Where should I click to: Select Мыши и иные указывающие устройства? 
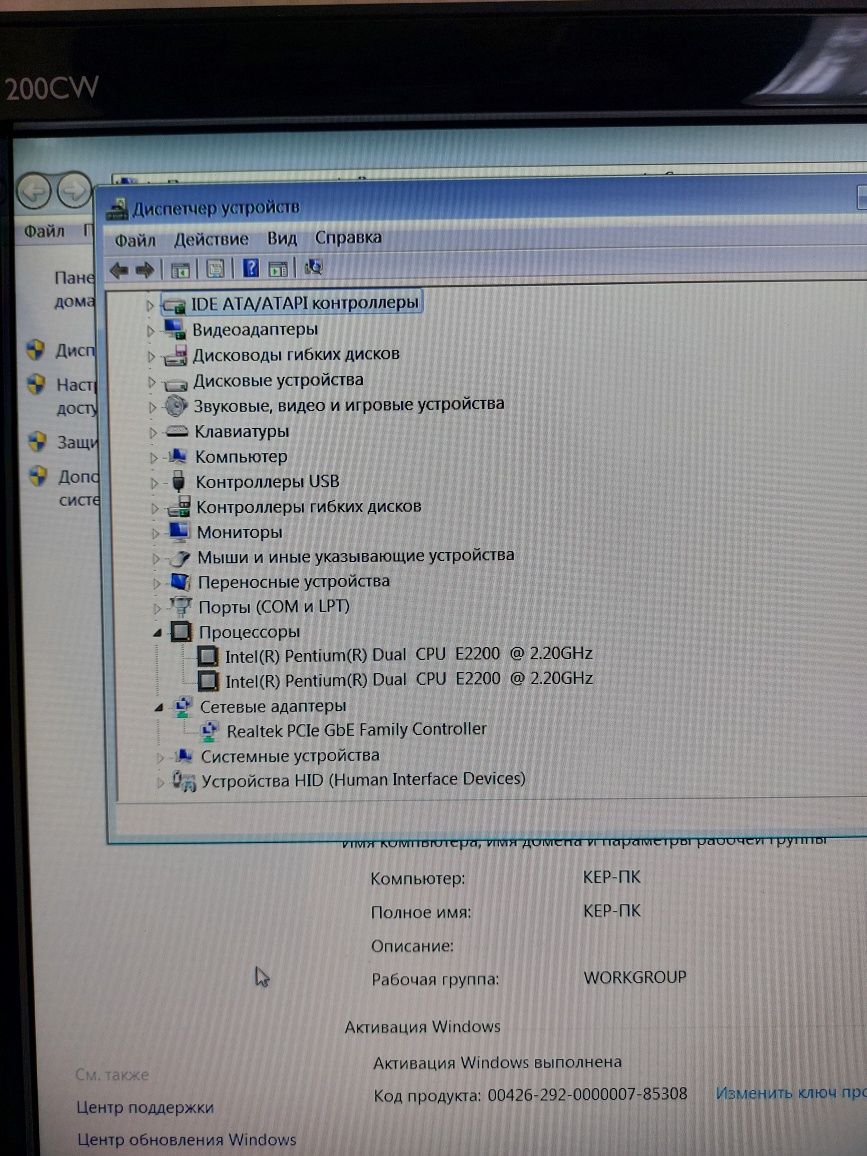[x=356, y=556]
